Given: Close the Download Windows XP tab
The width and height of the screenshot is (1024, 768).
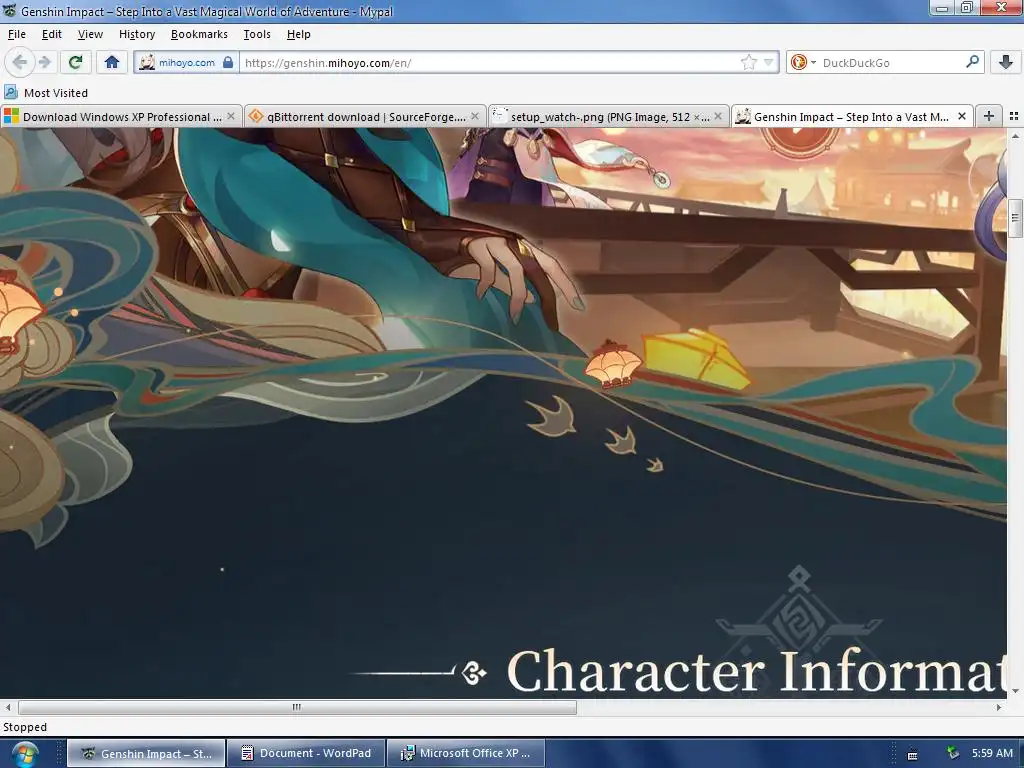Looking at the screenshot, I should (231, 116).
